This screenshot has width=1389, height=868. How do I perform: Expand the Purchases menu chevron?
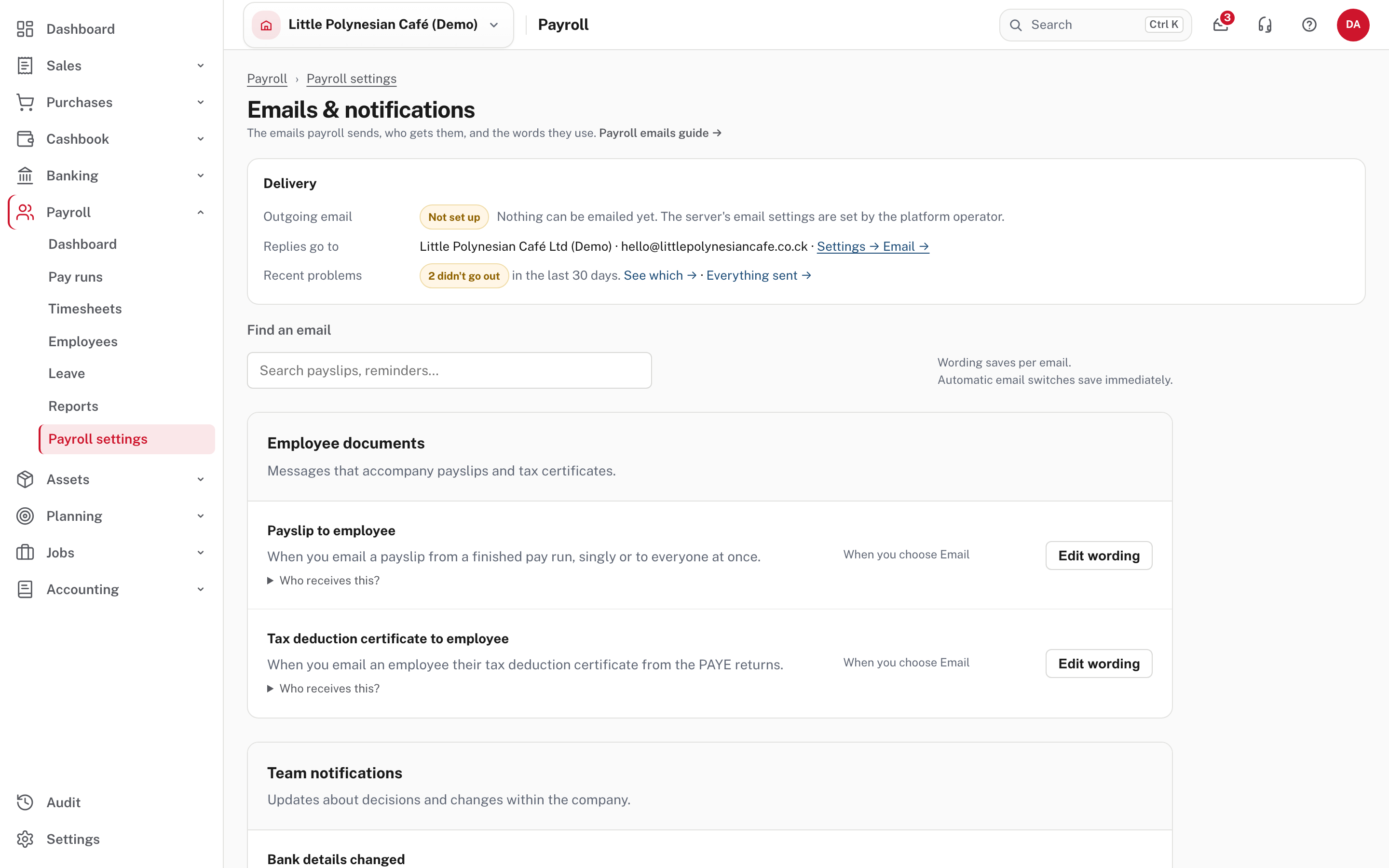(x=201, y=102)
